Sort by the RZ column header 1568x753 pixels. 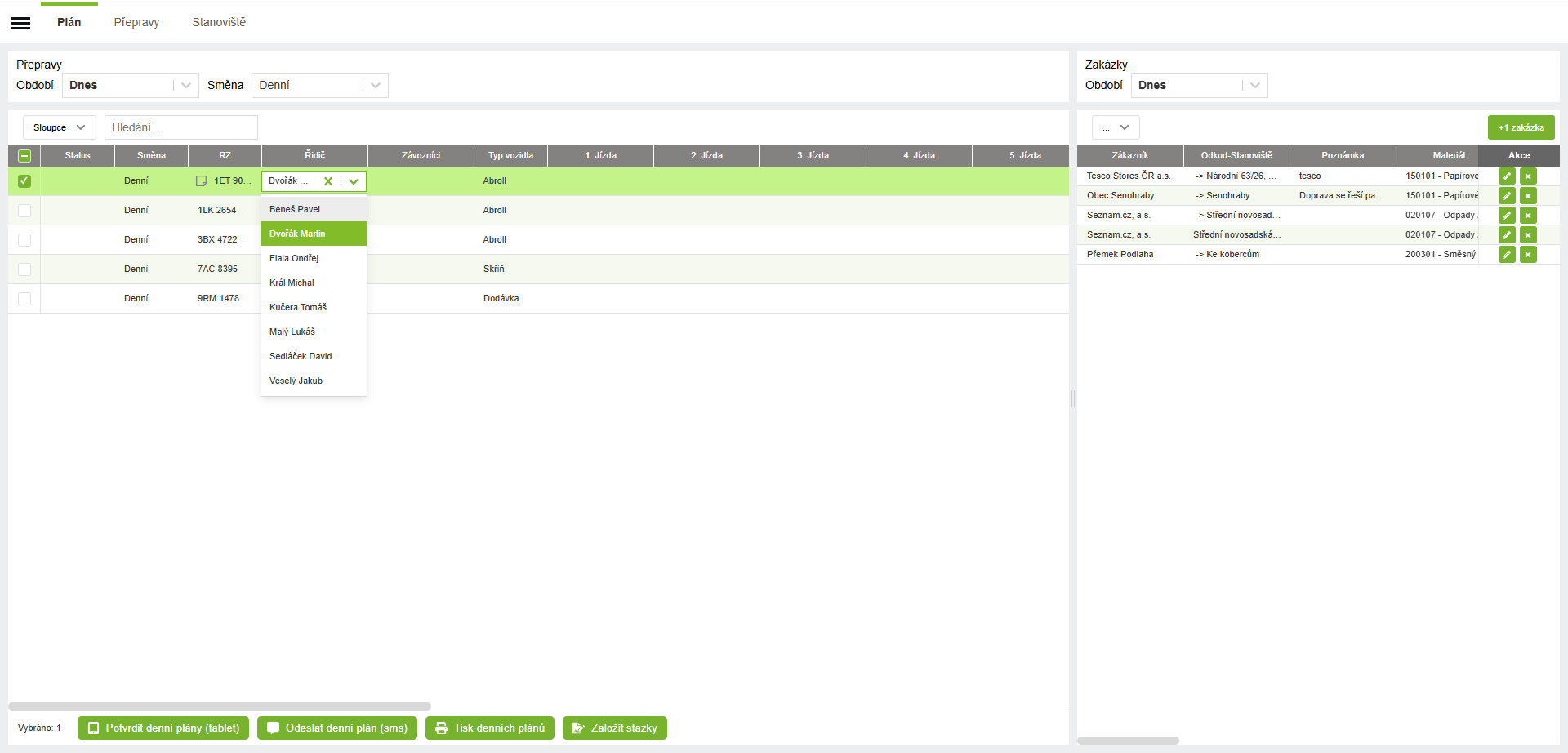tap(225, 156)
